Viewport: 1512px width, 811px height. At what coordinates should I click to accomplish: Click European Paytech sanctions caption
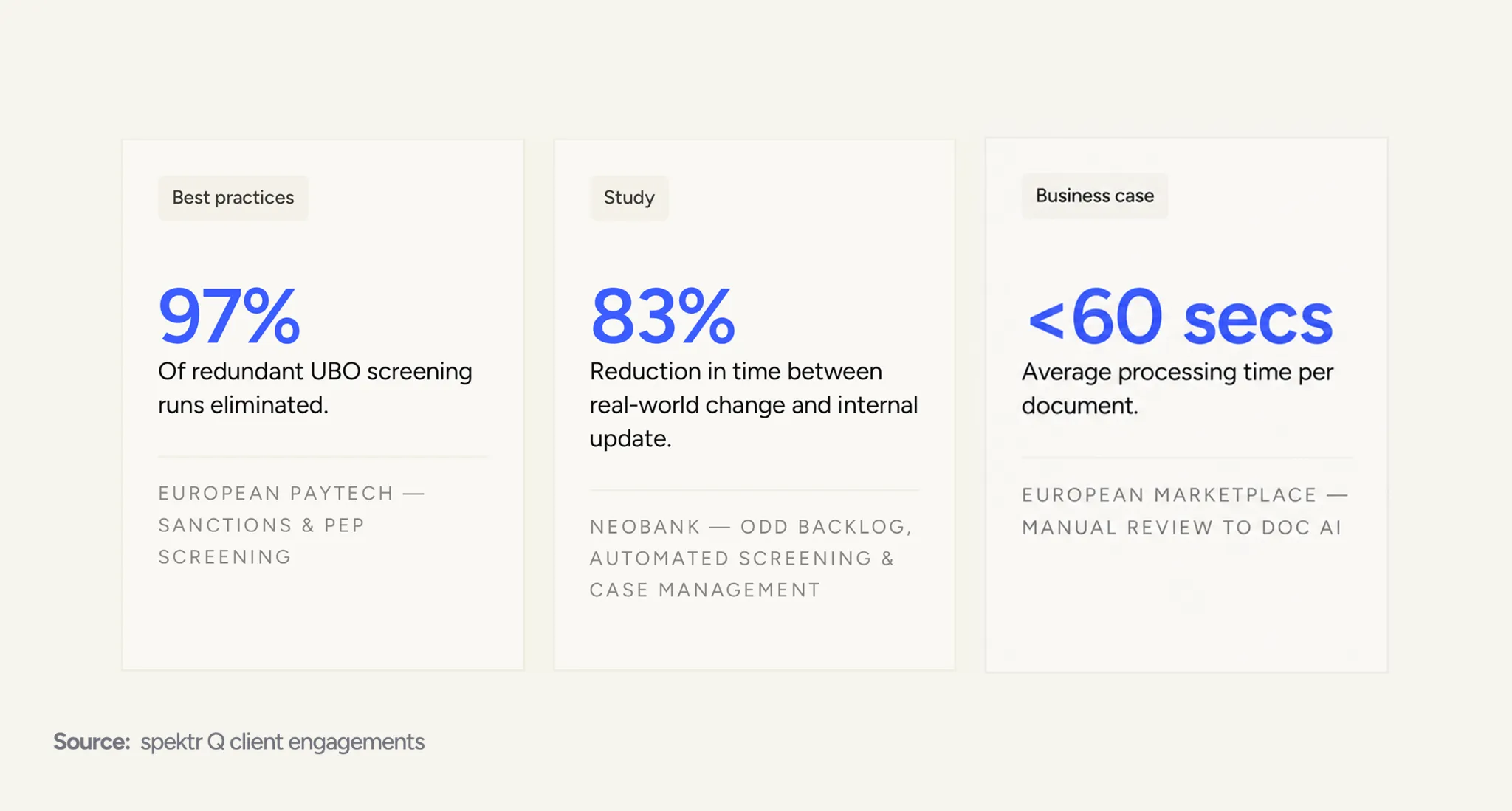click(292, 525)
